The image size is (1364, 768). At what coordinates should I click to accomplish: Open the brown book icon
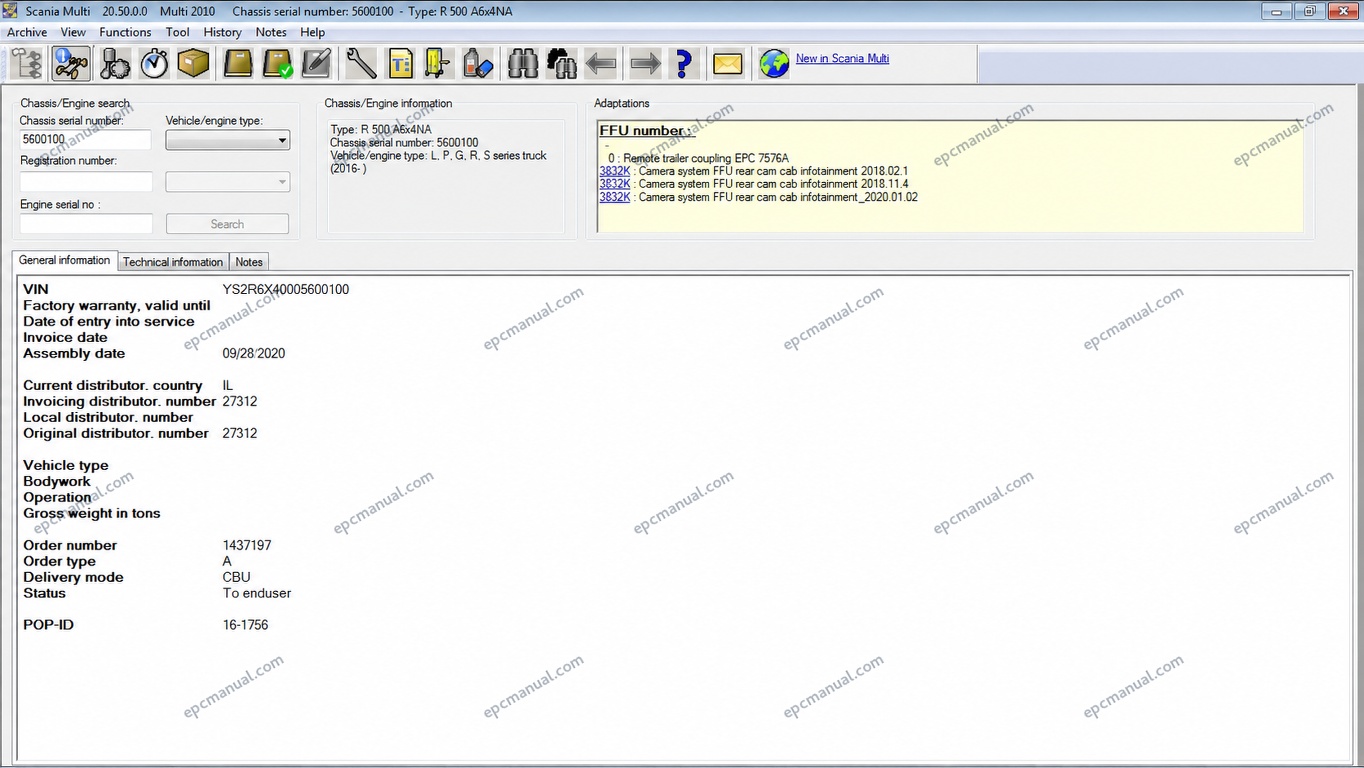click(238, 64)
